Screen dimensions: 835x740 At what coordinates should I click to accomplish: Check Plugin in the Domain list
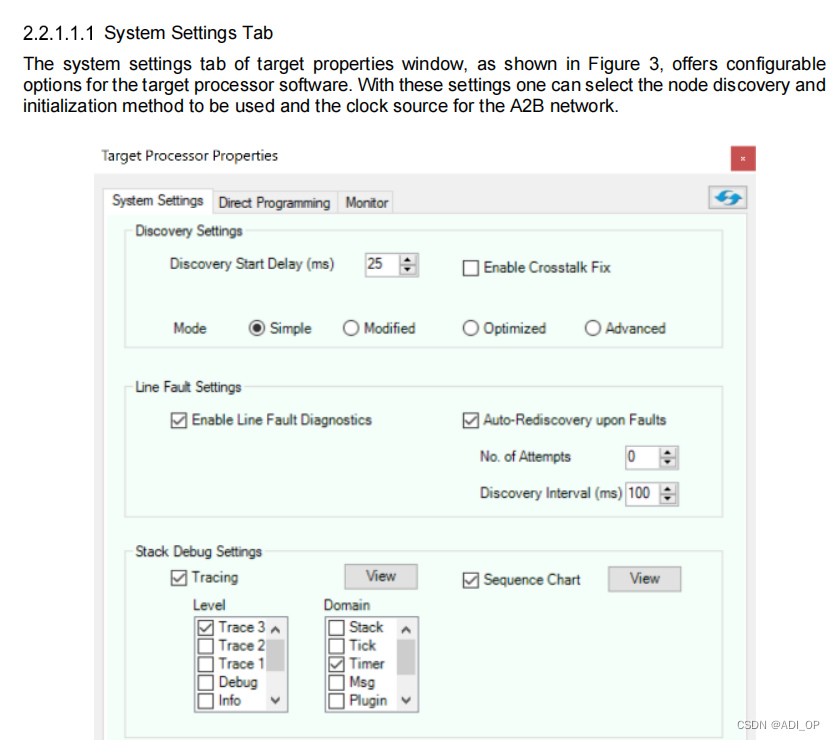point(336,701)
